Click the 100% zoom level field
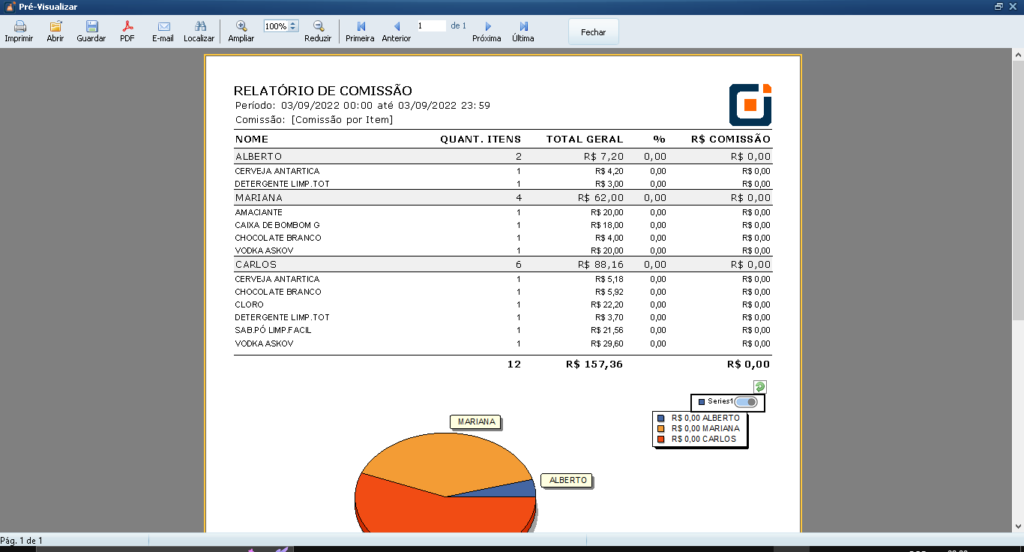1024x552 pixels. (275, 26)
